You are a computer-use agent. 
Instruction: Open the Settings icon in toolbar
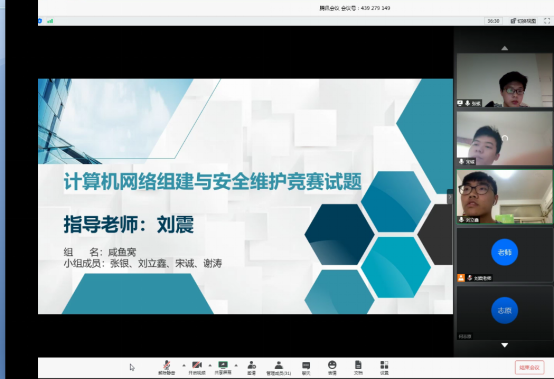[384, 367]
